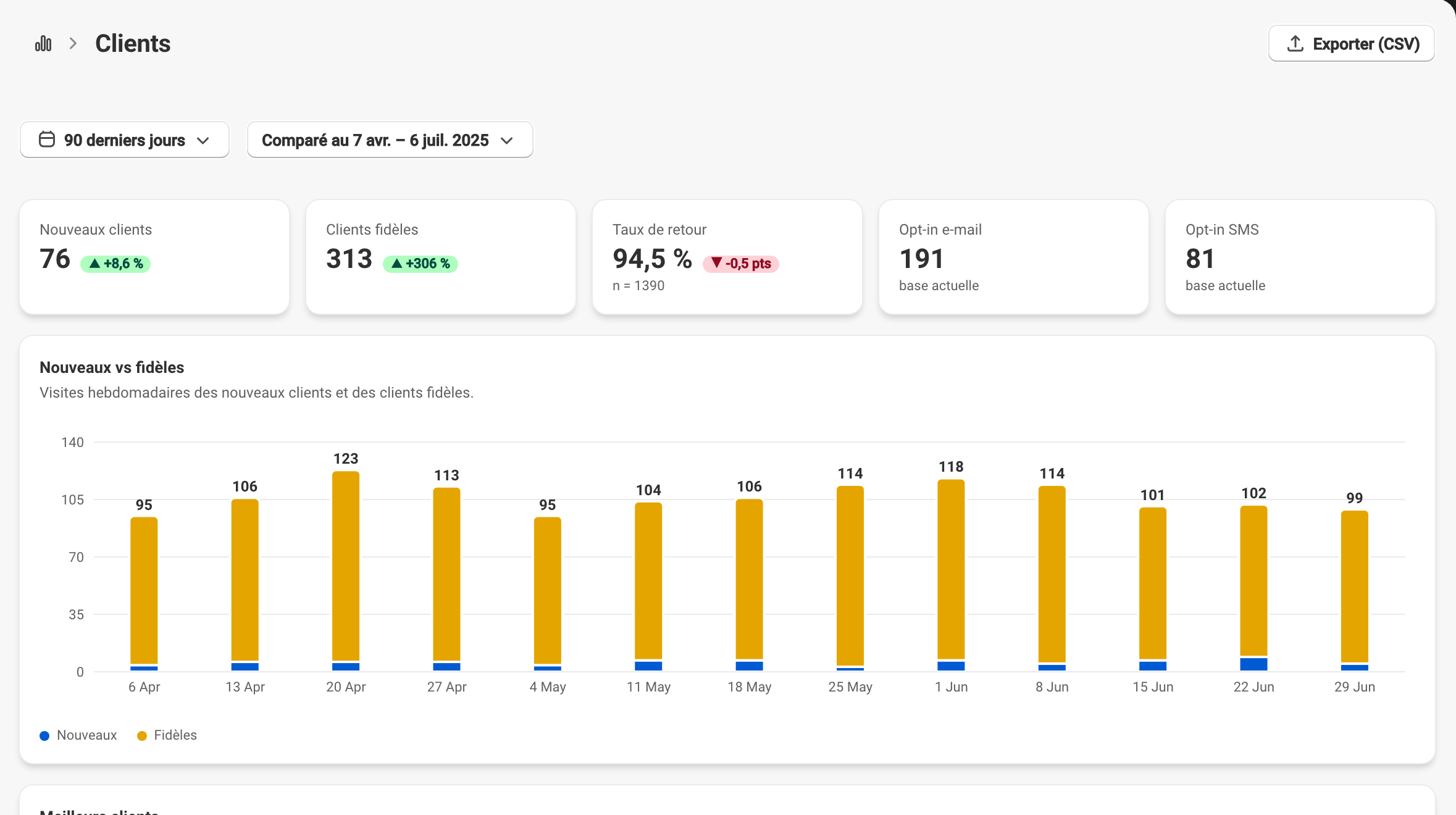Click the green +8,6 % trend badge
Image resolution: width=1456 pixels, height=815 pixels.
[115, 264]
